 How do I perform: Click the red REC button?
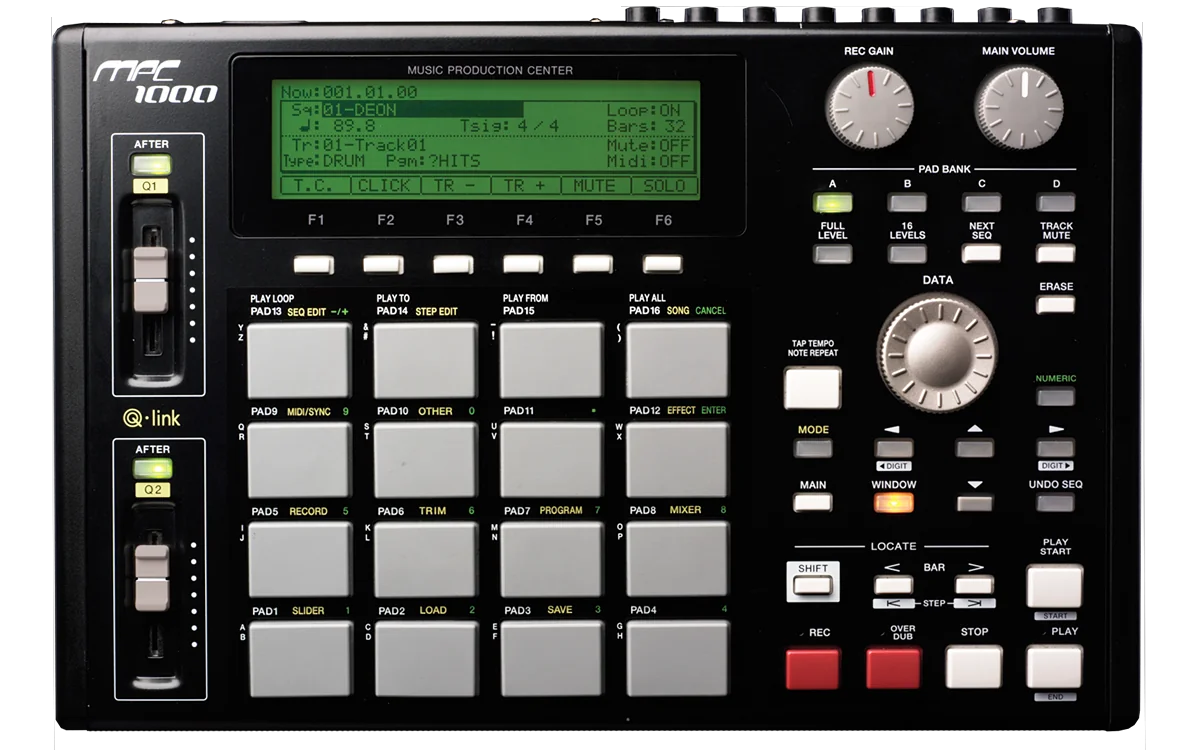[x=813, y=668]
